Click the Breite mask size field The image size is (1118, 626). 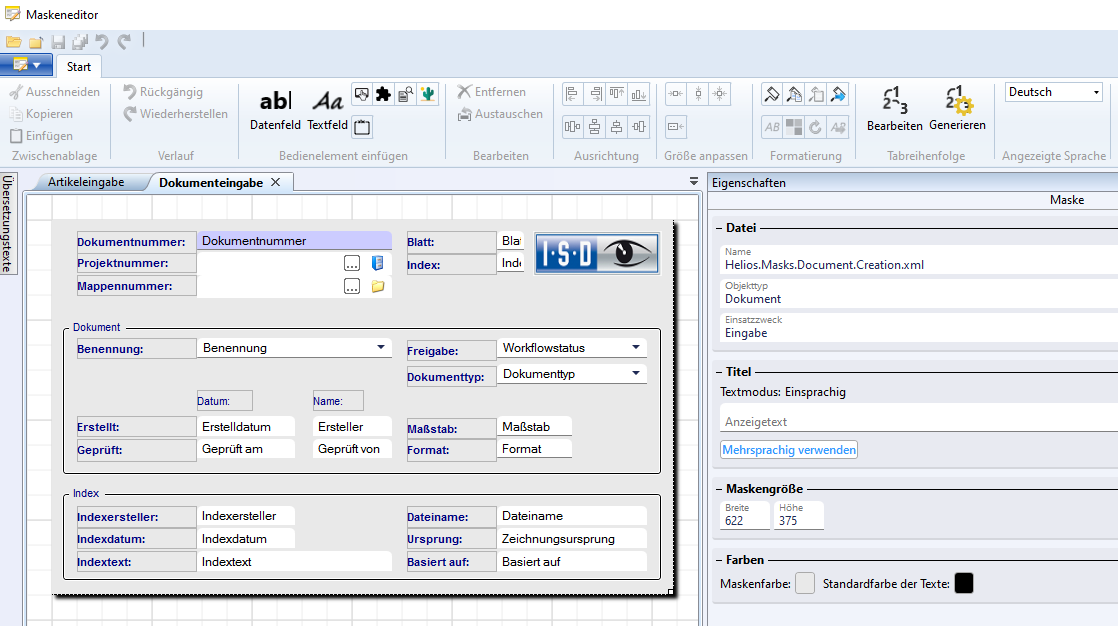[745, 520]
